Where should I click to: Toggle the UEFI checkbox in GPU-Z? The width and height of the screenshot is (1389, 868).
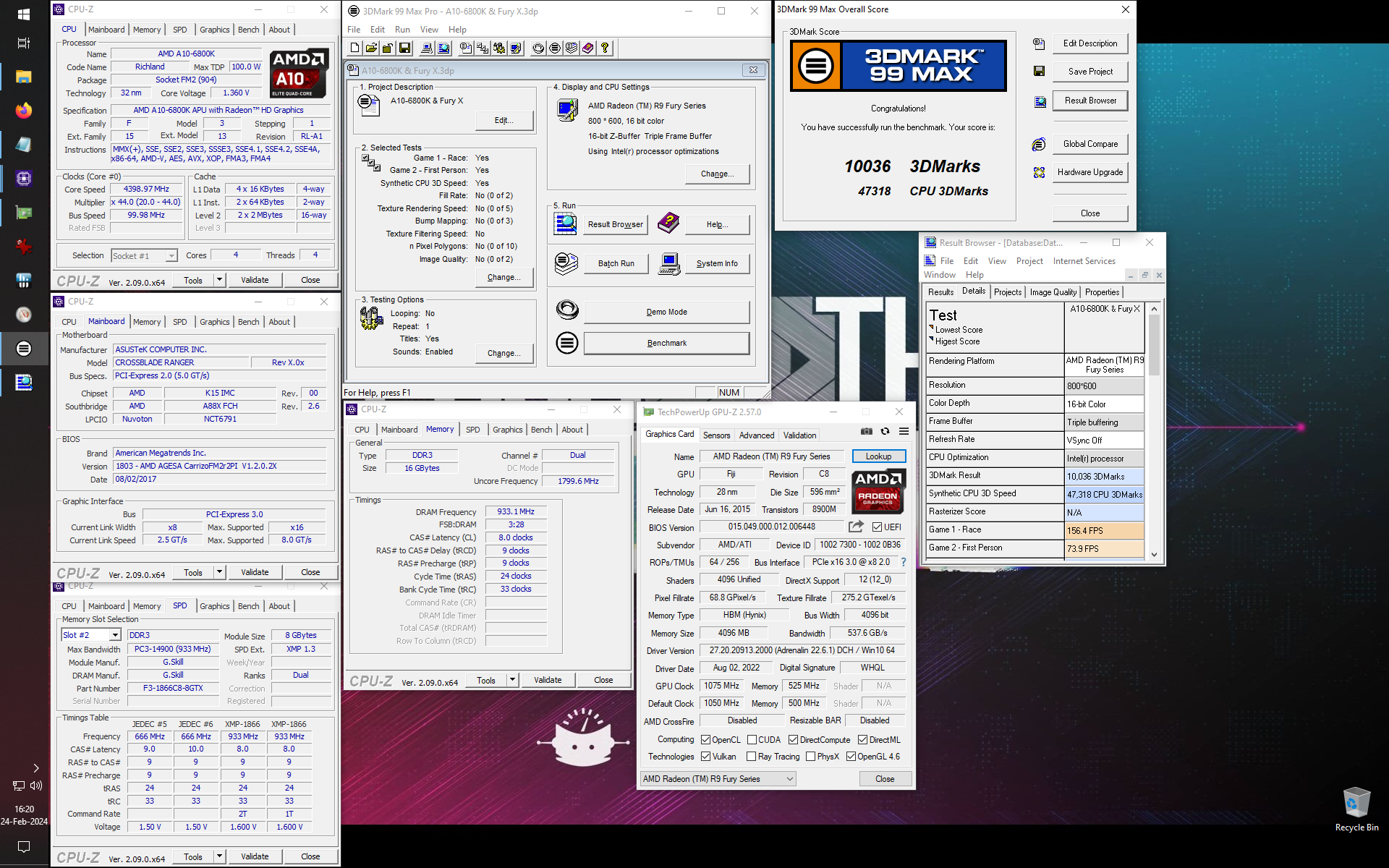pyautogui.click(x=877, y=527)
